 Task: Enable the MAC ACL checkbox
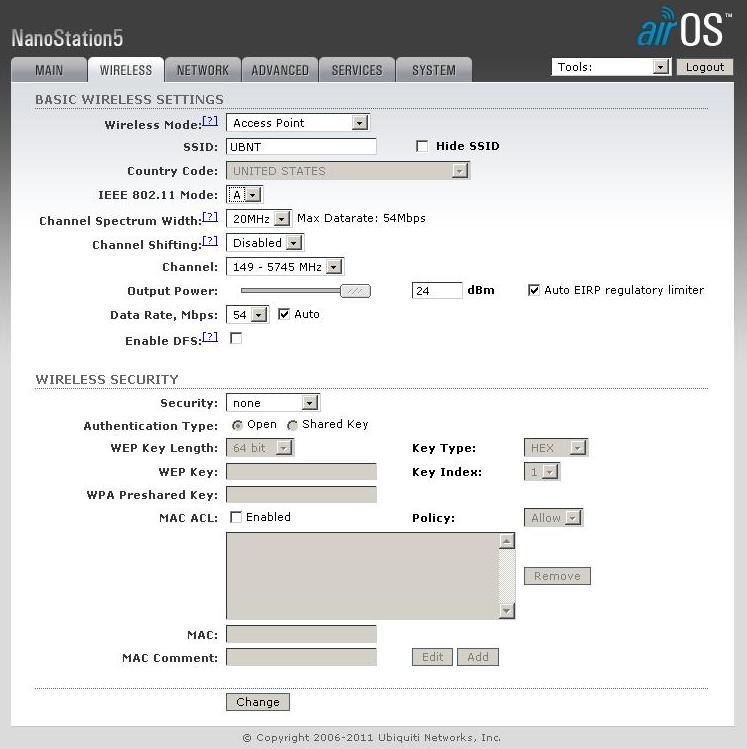point(236,517)
